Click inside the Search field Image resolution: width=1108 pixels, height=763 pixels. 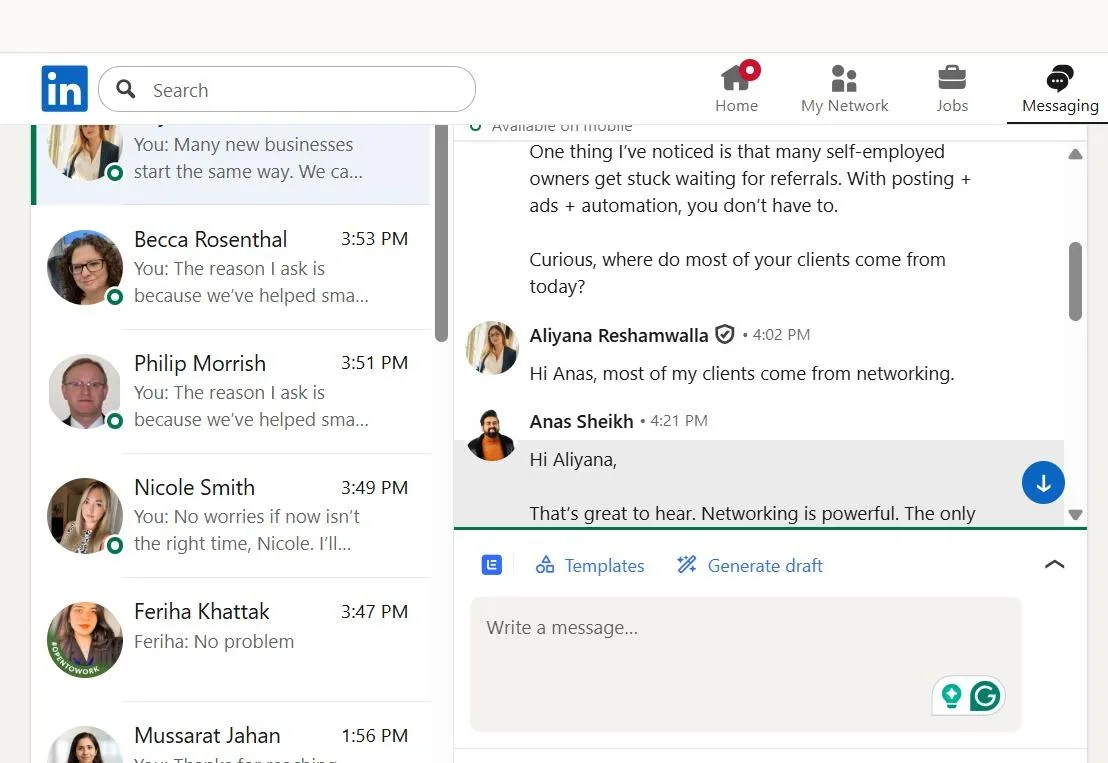tap(287, 89)
